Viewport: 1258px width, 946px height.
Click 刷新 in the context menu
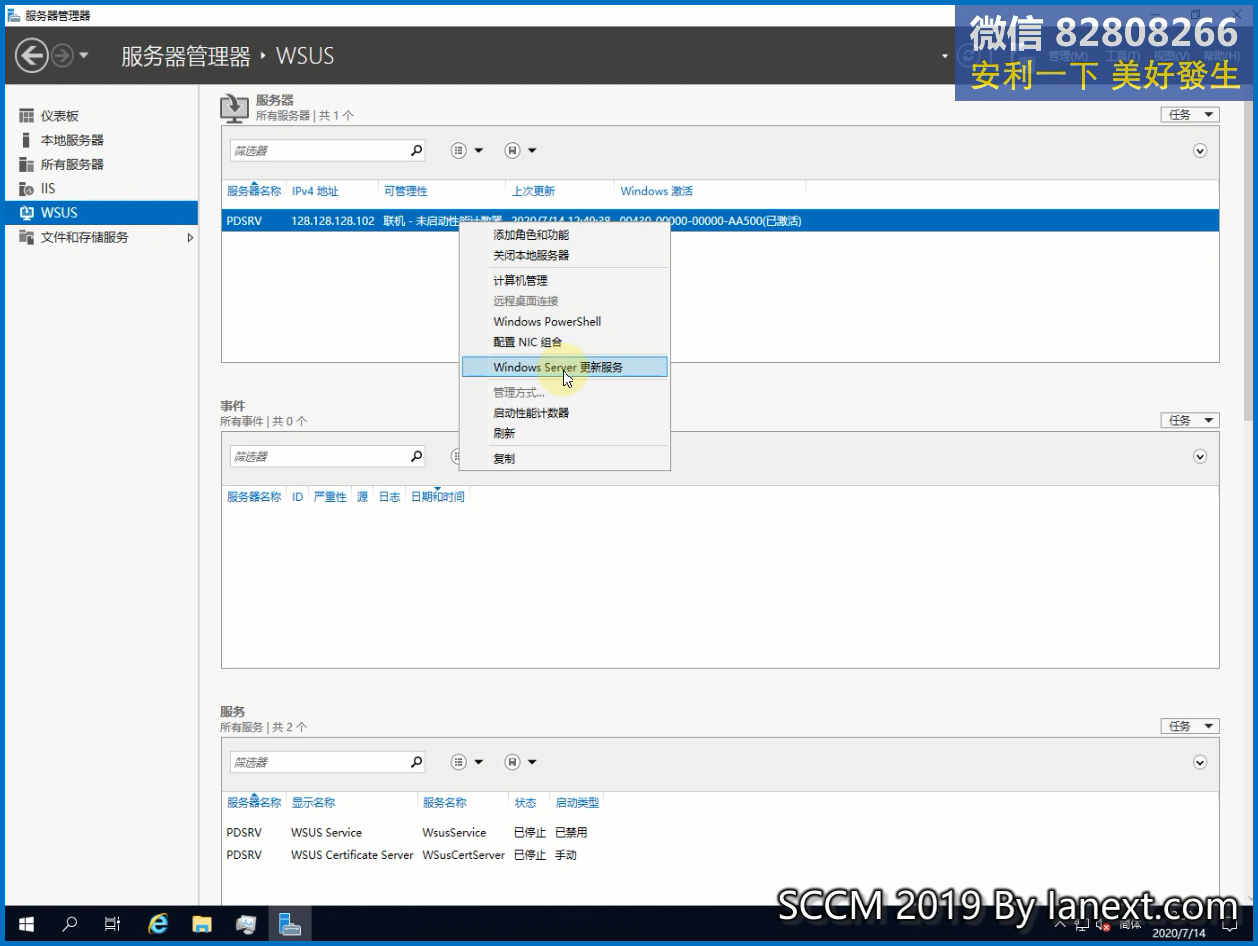[x=565, y=433]
